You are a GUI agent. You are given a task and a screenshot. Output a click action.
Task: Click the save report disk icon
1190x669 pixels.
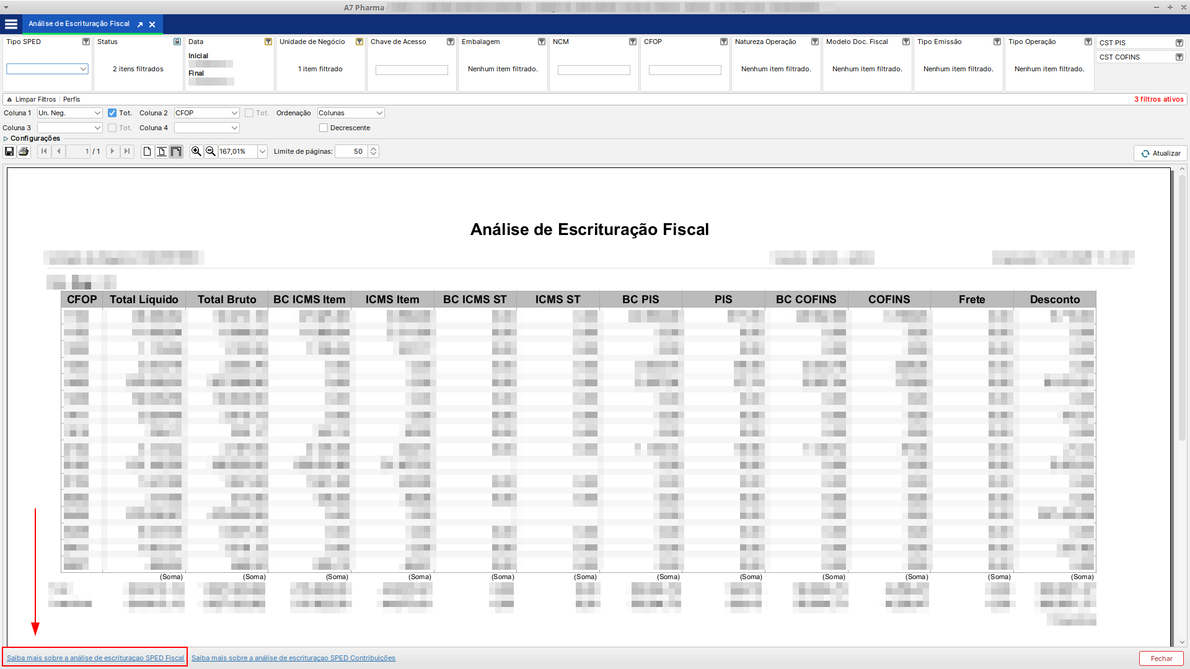pos(9,152)
